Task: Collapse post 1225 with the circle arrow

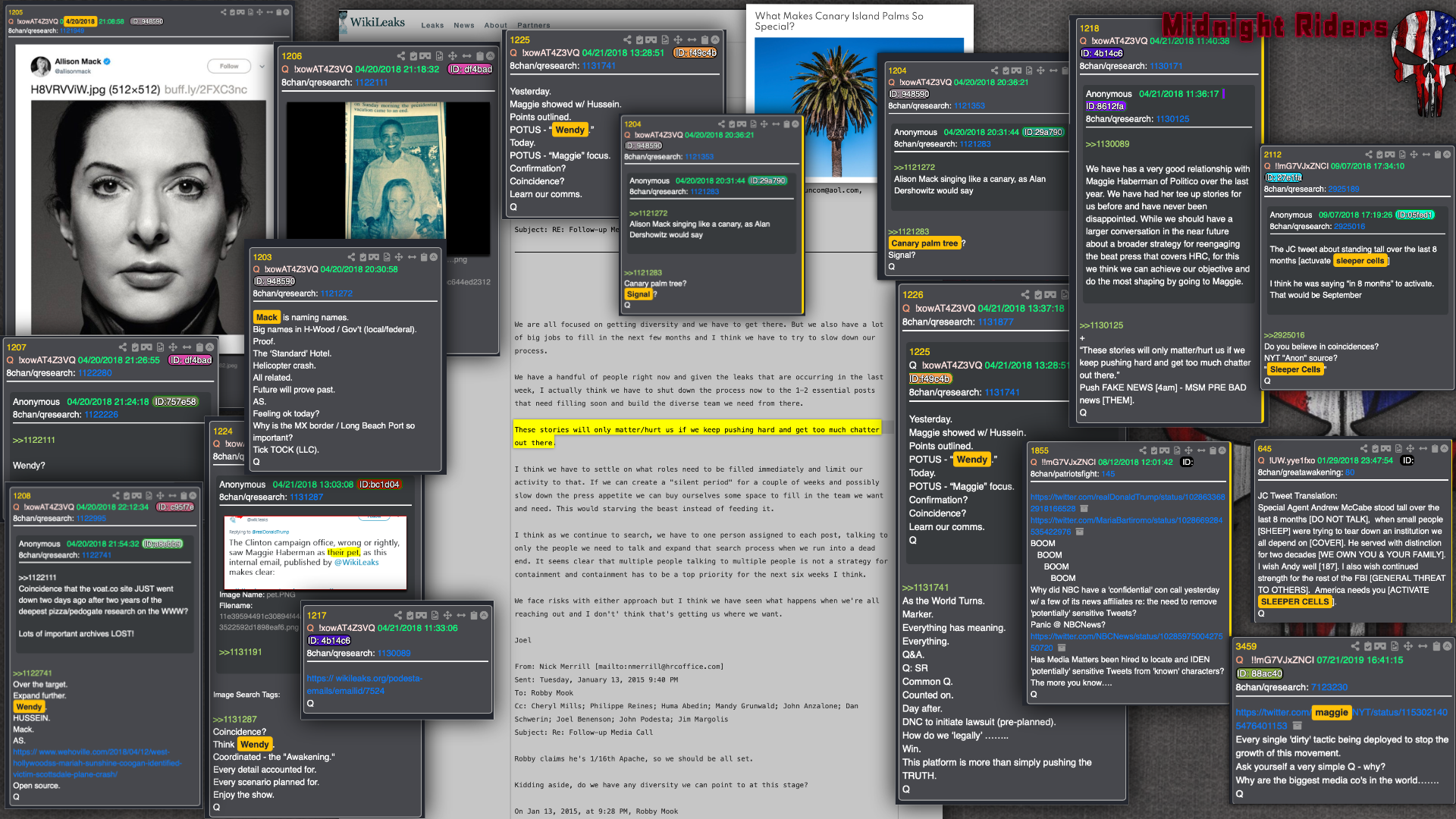Action: 715,40
